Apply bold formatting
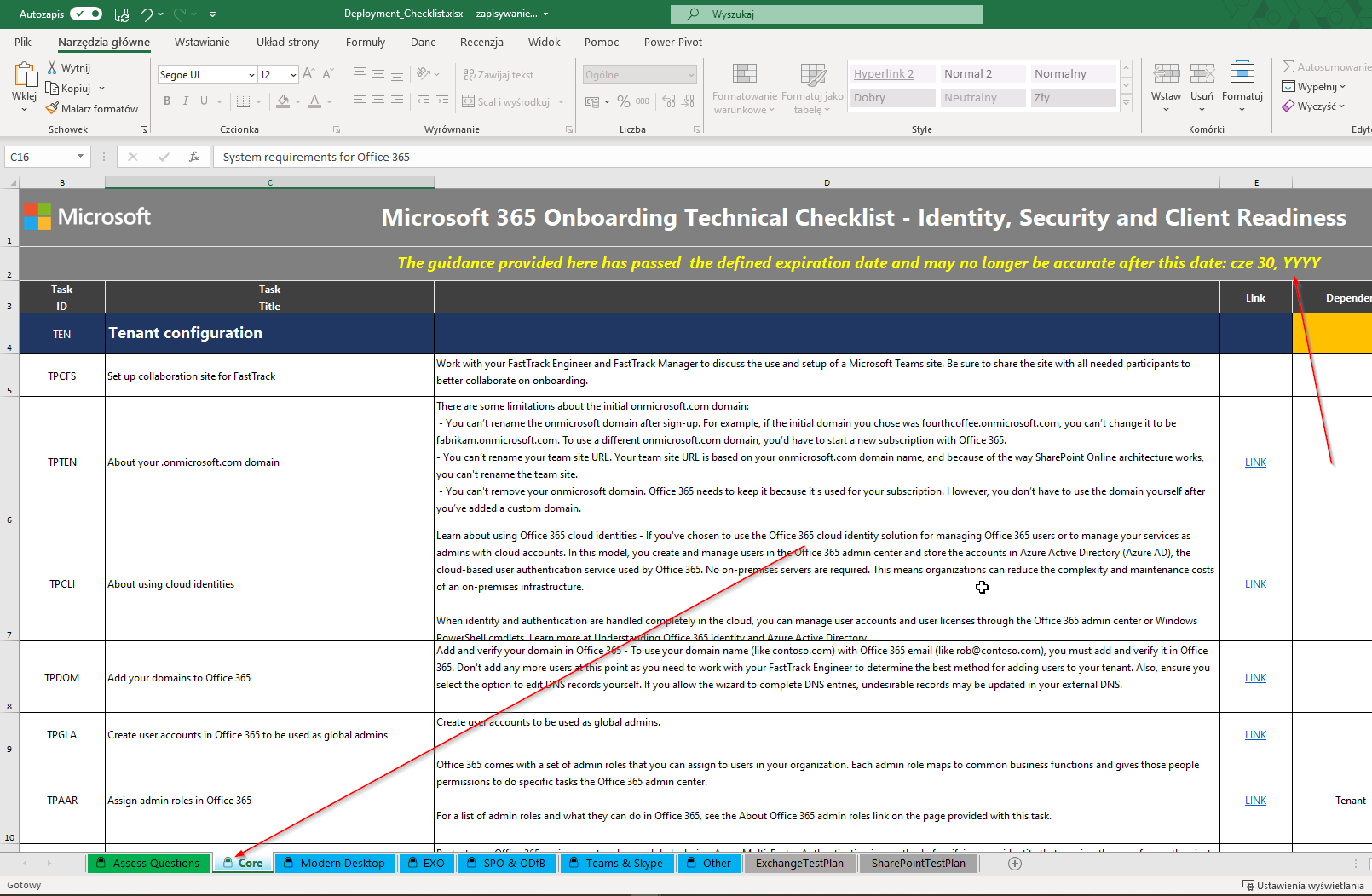 pos(167,101)
